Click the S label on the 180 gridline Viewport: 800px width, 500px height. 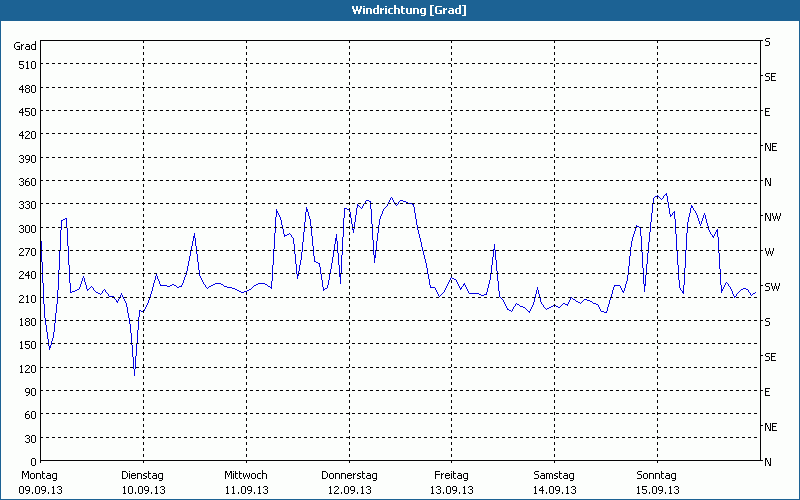[767, 322]
